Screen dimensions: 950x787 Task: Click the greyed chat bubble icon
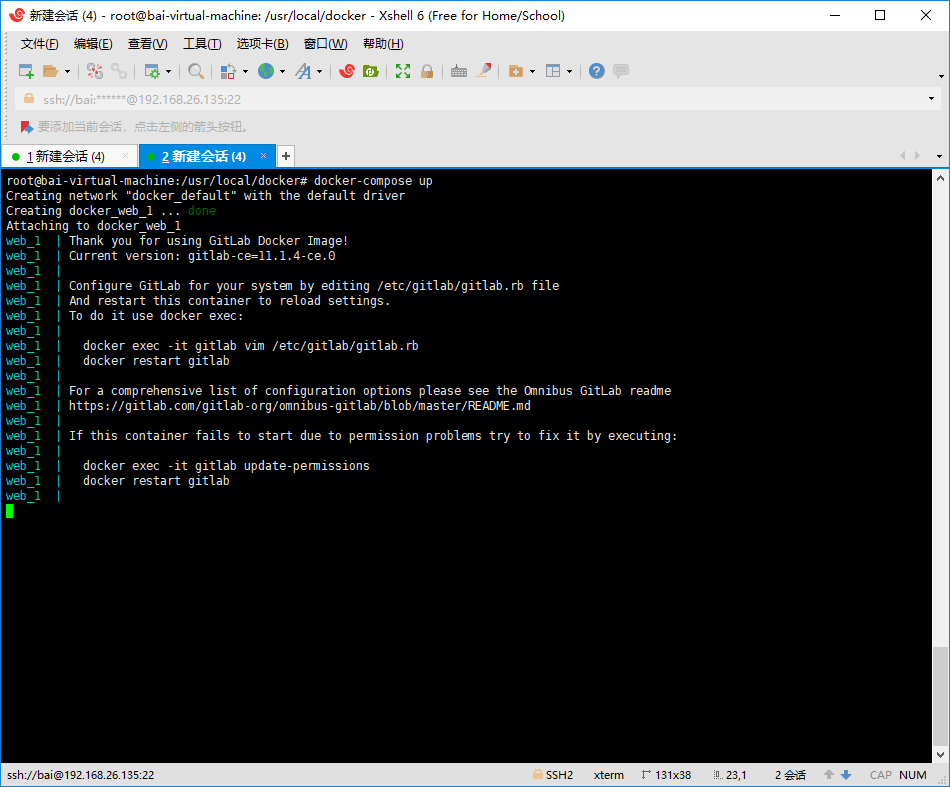pos(621,71)
